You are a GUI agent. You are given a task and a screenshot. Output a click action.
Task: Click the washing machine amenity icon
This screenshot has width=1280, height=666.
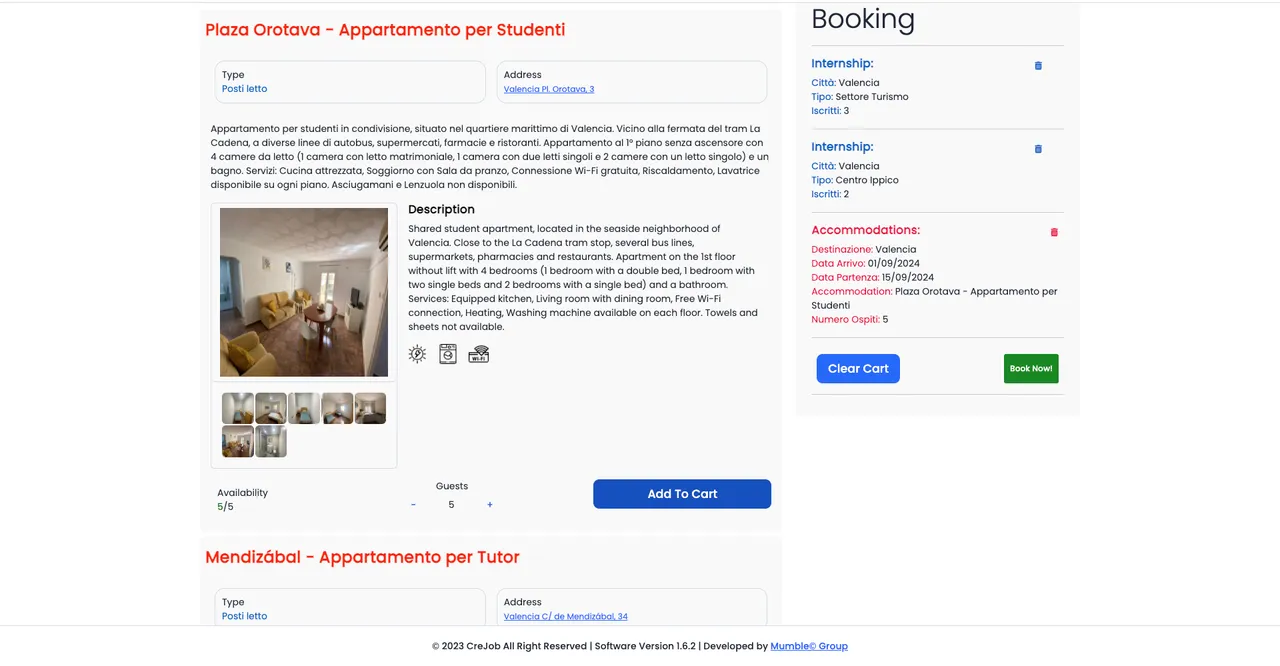pyautogui.click(x=447, y=353)
